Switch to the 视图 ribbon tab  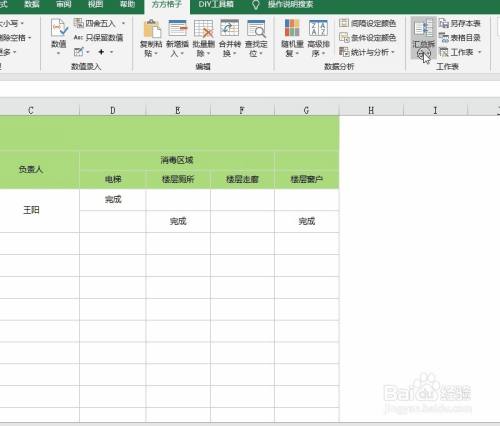[95, 4]
